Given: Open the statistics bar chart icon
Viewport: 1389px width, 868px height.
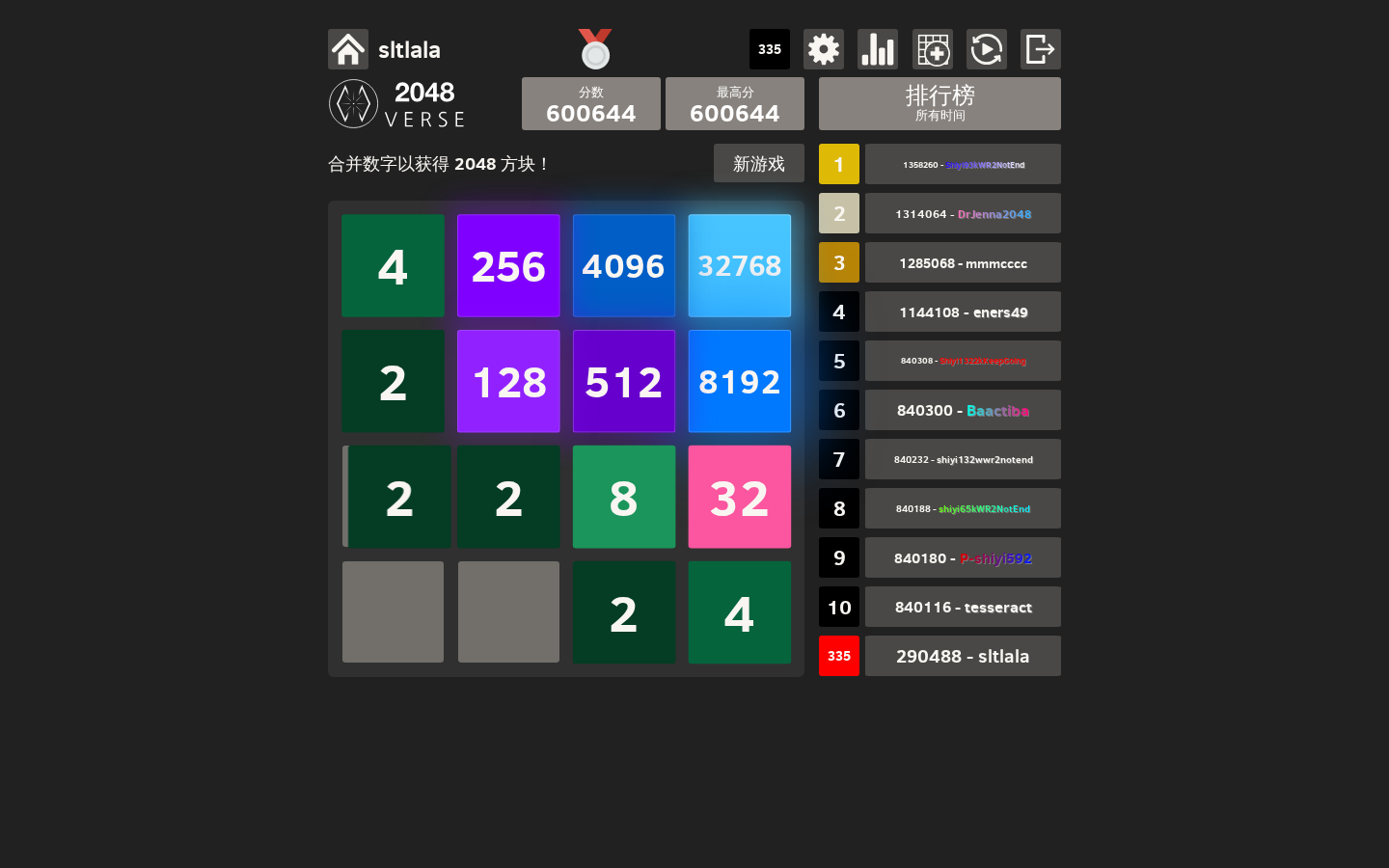Looking at the screenshot, I should (x=878, y=49).
